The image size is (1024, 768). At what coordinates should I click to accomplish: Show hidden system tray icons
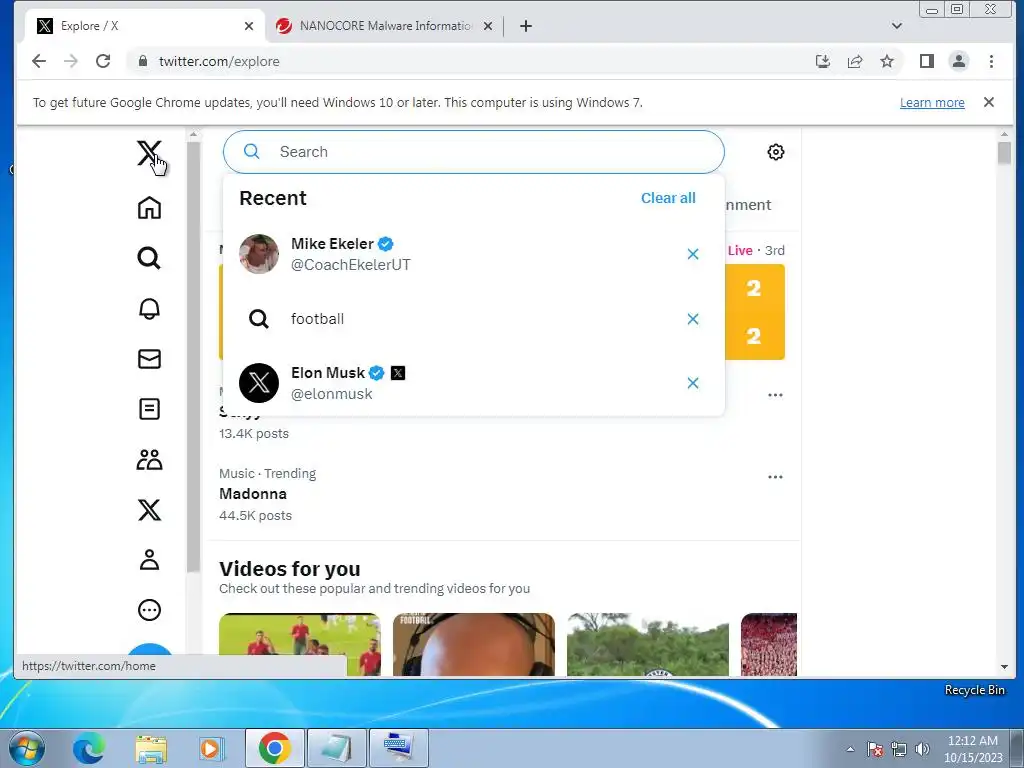(850, 749)
